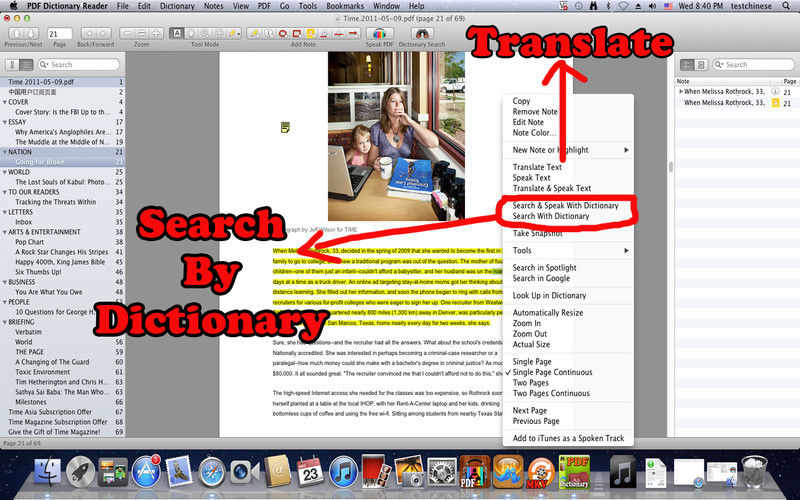
Task: Open Safari from the Dock
Action: 212,471
